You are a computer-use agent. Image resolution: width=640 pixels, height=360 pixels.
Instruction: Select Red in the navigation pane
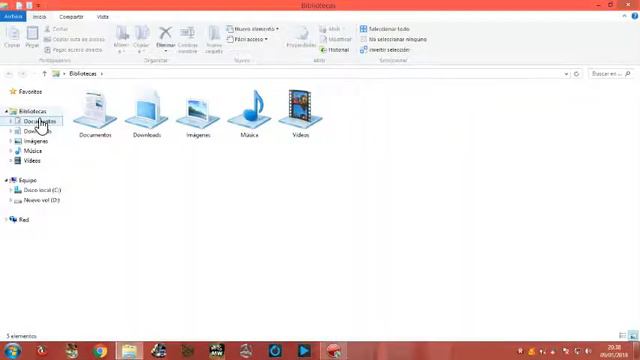pos(24,220)
